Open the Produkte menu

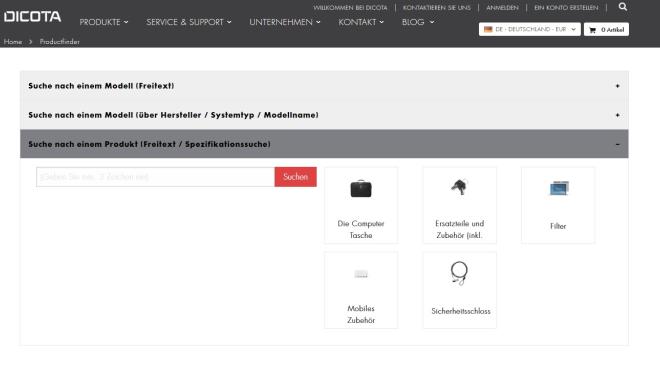pyautogui.click(x=104, y=22)
